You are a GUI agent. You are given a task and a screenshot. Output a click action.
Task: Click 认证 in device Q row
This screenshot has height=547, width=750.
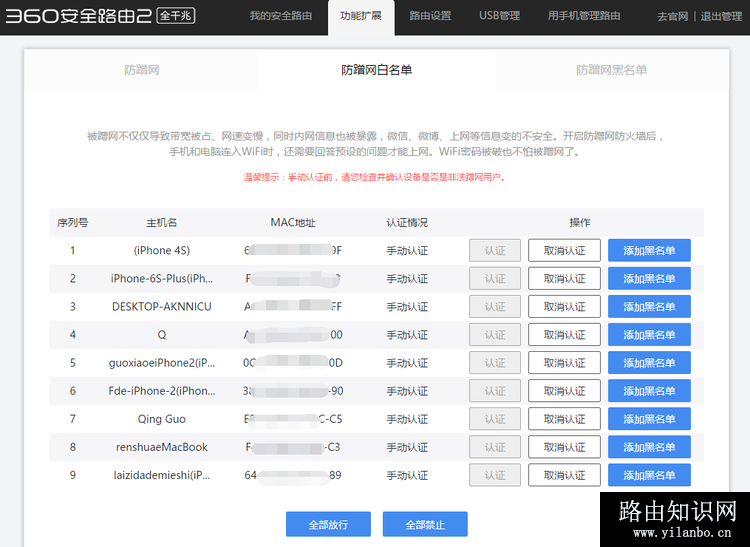click(x=495, y=335)
